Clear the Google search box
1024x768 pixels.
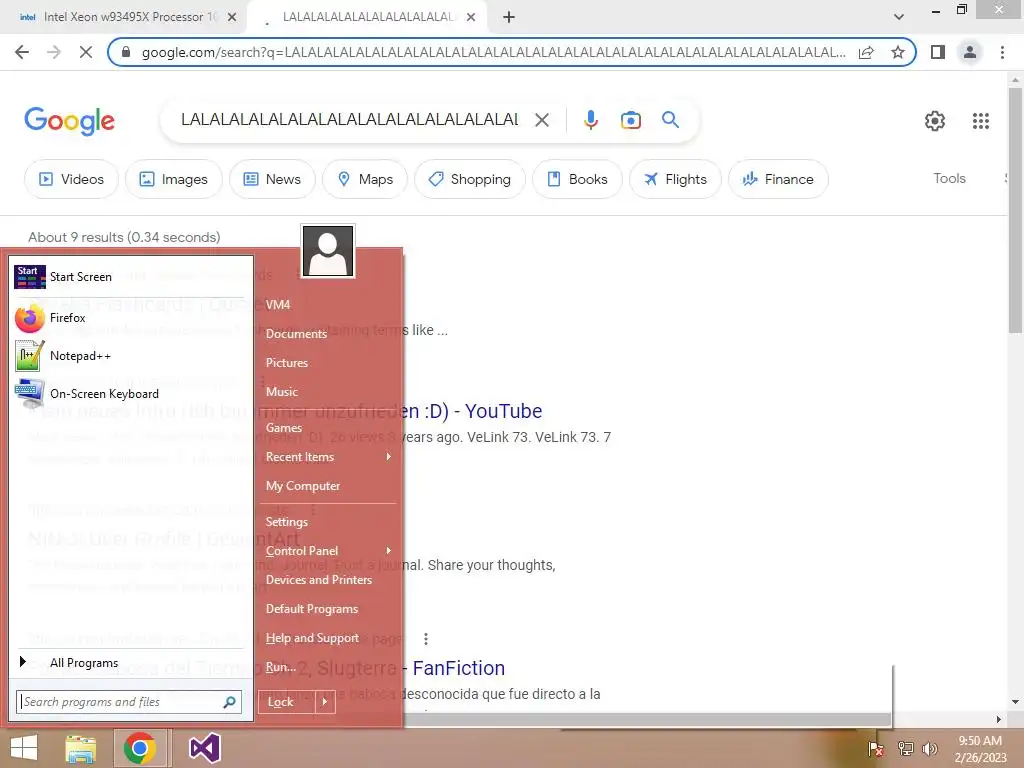pos(541,120)
